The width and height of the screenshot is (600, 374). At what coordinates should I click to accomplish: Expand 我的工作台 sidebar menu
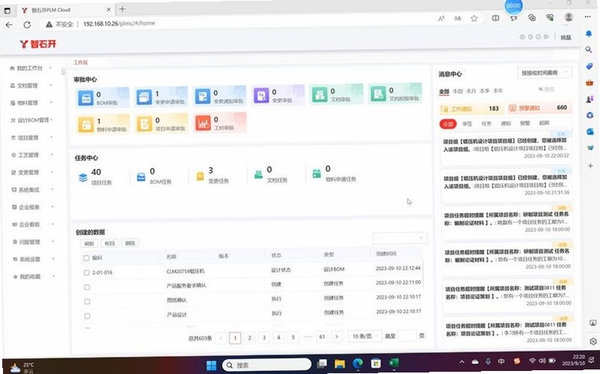(31, 68)
